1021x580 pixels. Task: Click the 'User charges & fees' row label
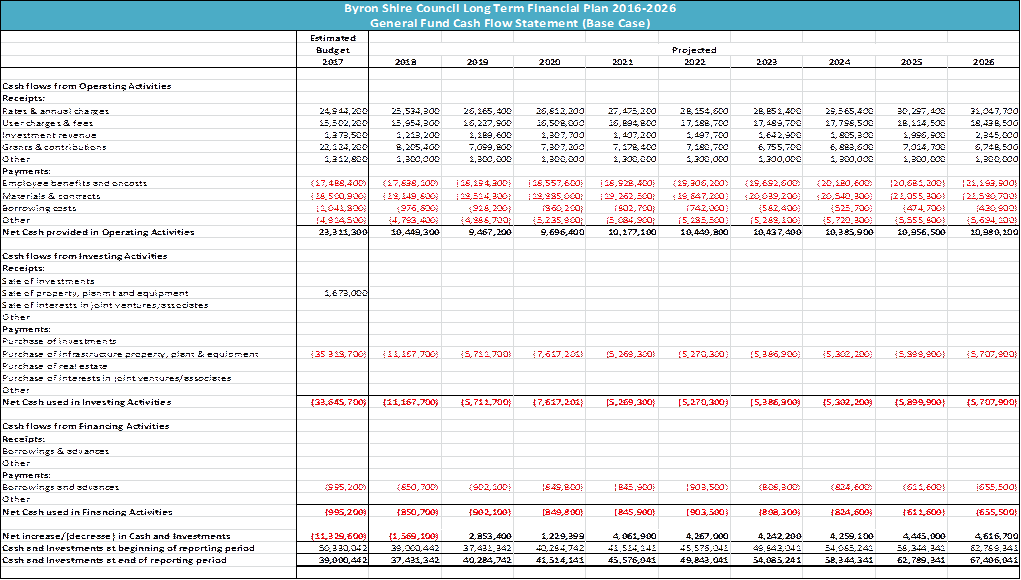(x=48, y=123)
